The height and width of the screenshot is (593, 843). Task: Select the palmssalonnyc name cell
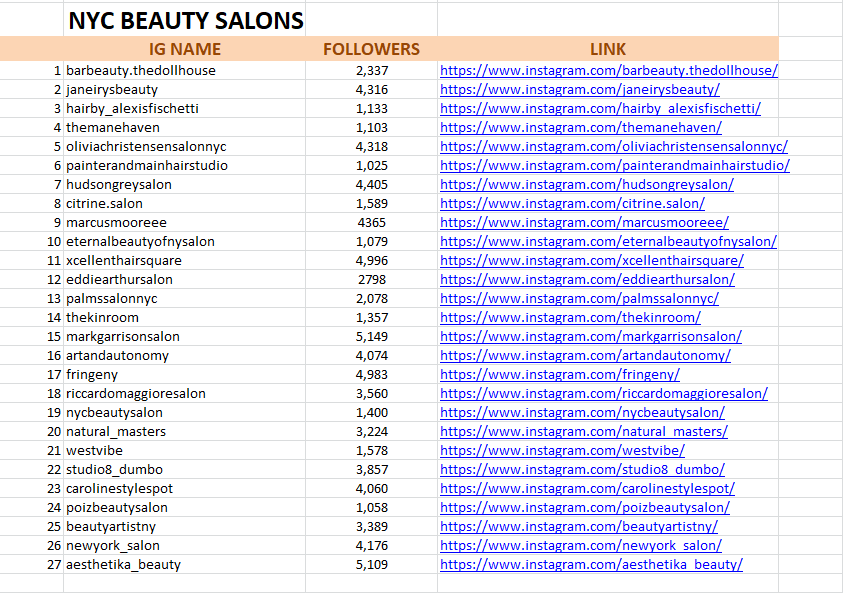(x=184, y=298)
